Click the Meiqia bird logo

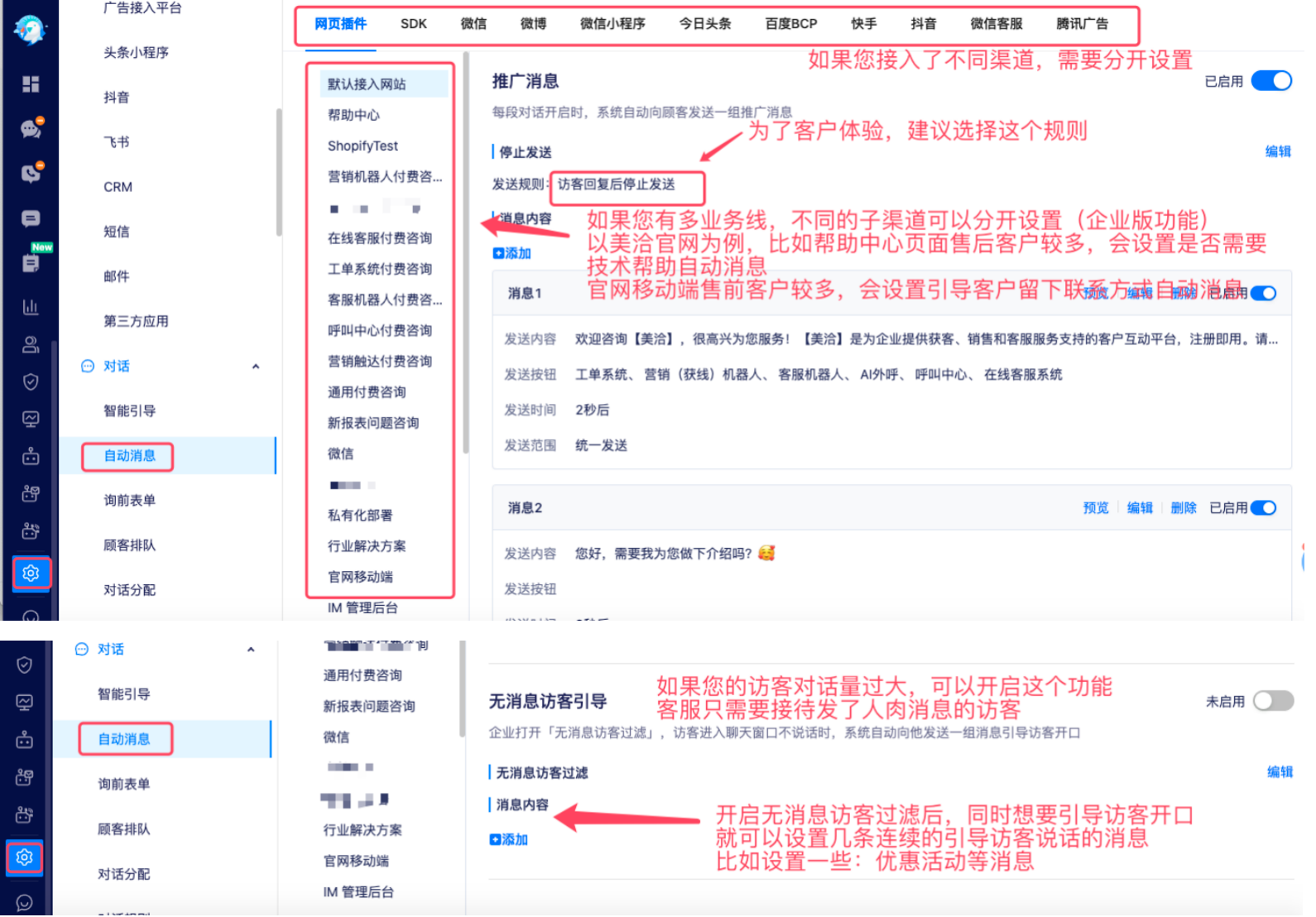point(30,31)
